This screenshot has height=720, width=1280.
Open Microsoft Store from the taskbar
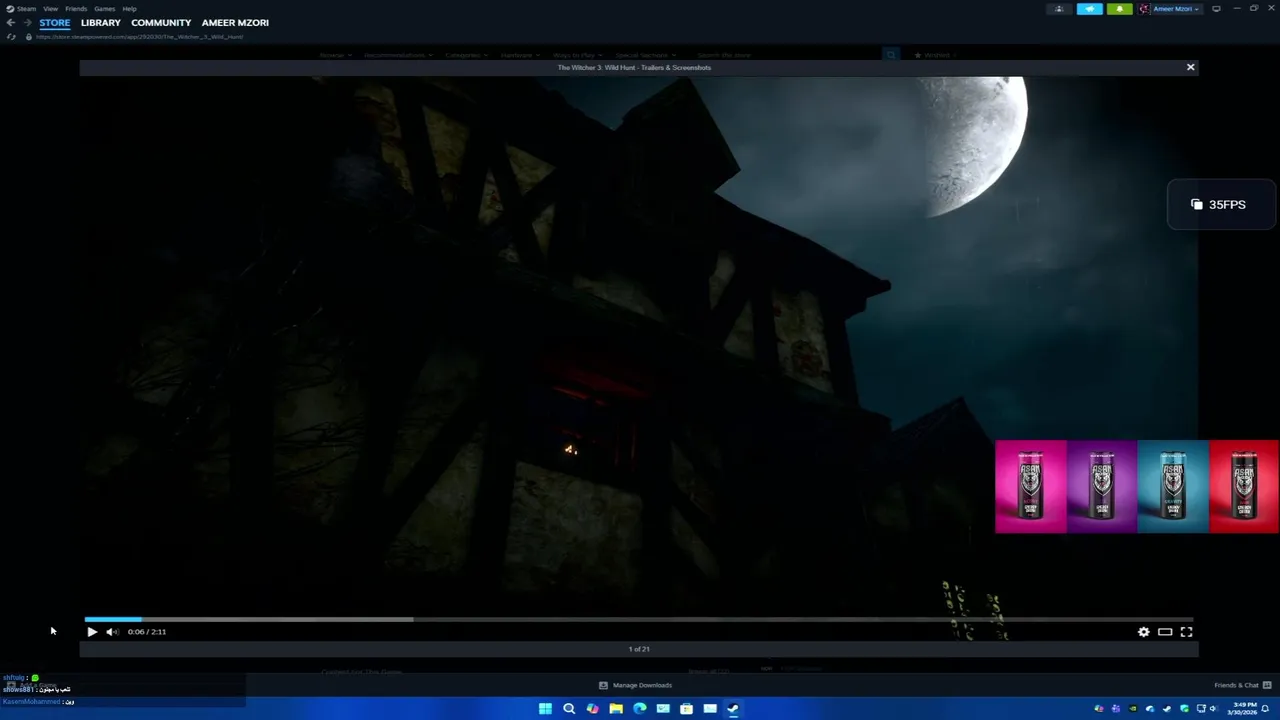coord(686,708)
